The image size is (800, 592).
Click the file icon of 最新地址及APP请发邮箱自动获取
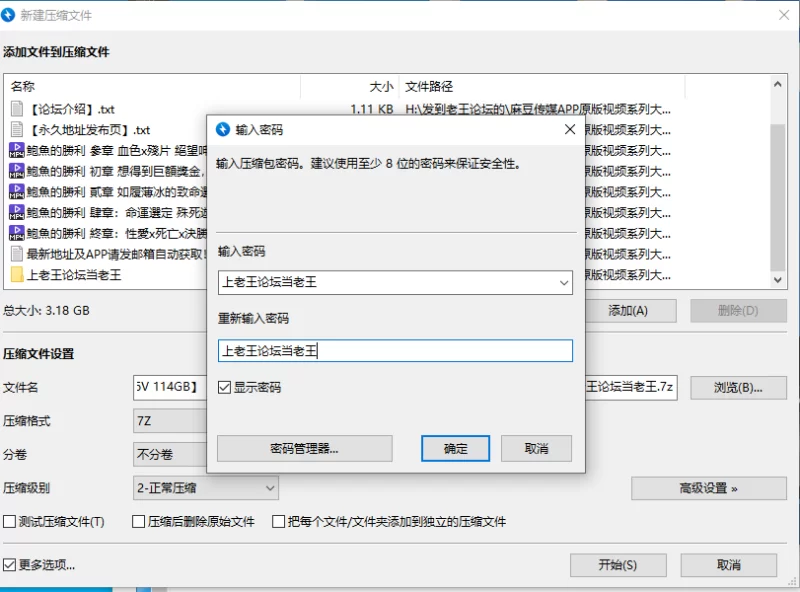17,254
